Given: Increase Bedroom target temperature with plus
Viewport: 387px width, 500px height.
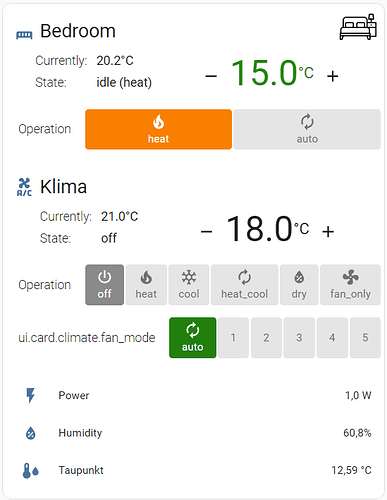Looking at the screenshot, I should pos(333,76).
